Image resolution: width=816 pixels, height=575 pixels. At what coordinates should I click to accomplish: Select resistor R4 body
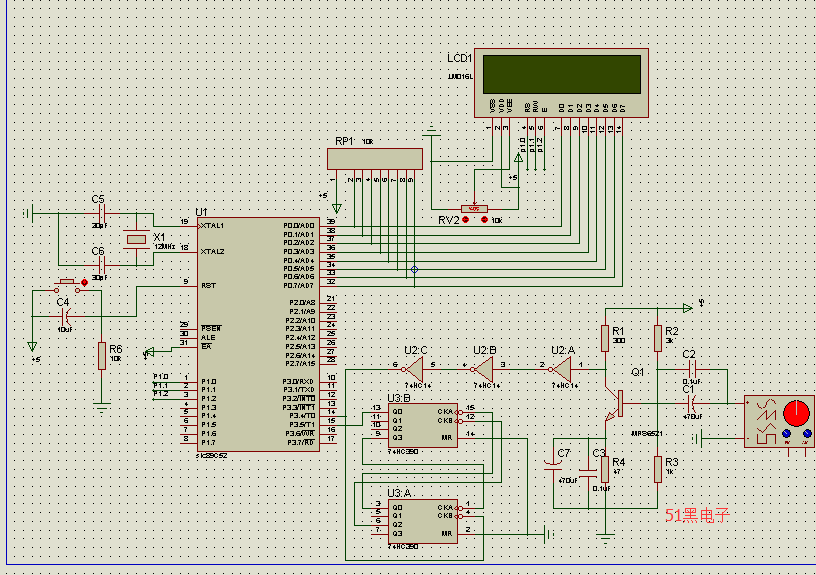[x=605, y=469]
